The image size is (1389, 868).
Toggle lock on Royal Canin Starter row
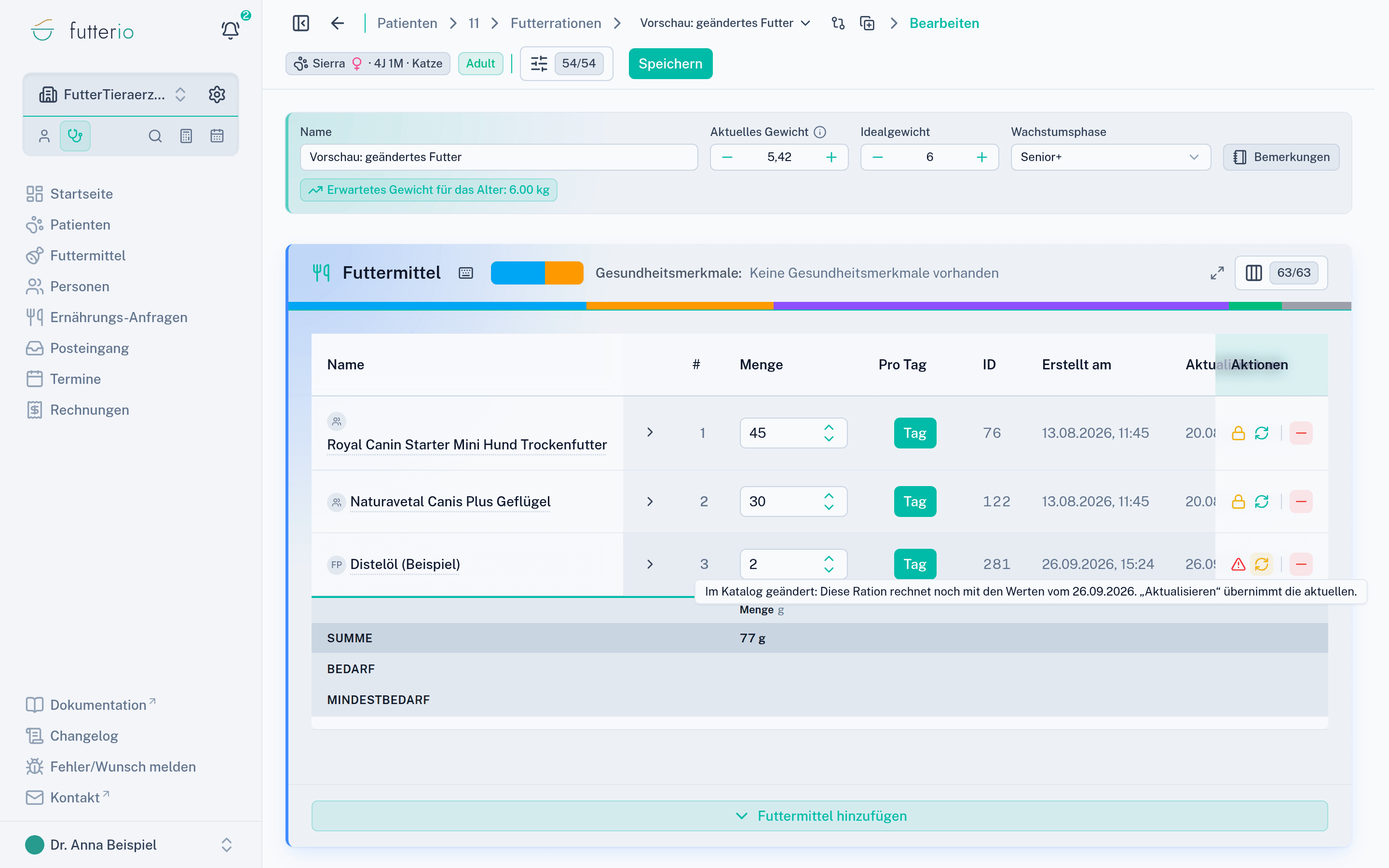pos(1238,433)
